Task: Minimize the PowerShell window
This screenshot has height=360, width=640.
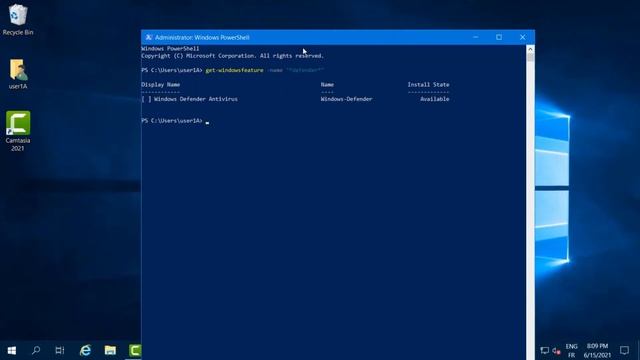Action: pyautogui.click(x=476, y=37)
